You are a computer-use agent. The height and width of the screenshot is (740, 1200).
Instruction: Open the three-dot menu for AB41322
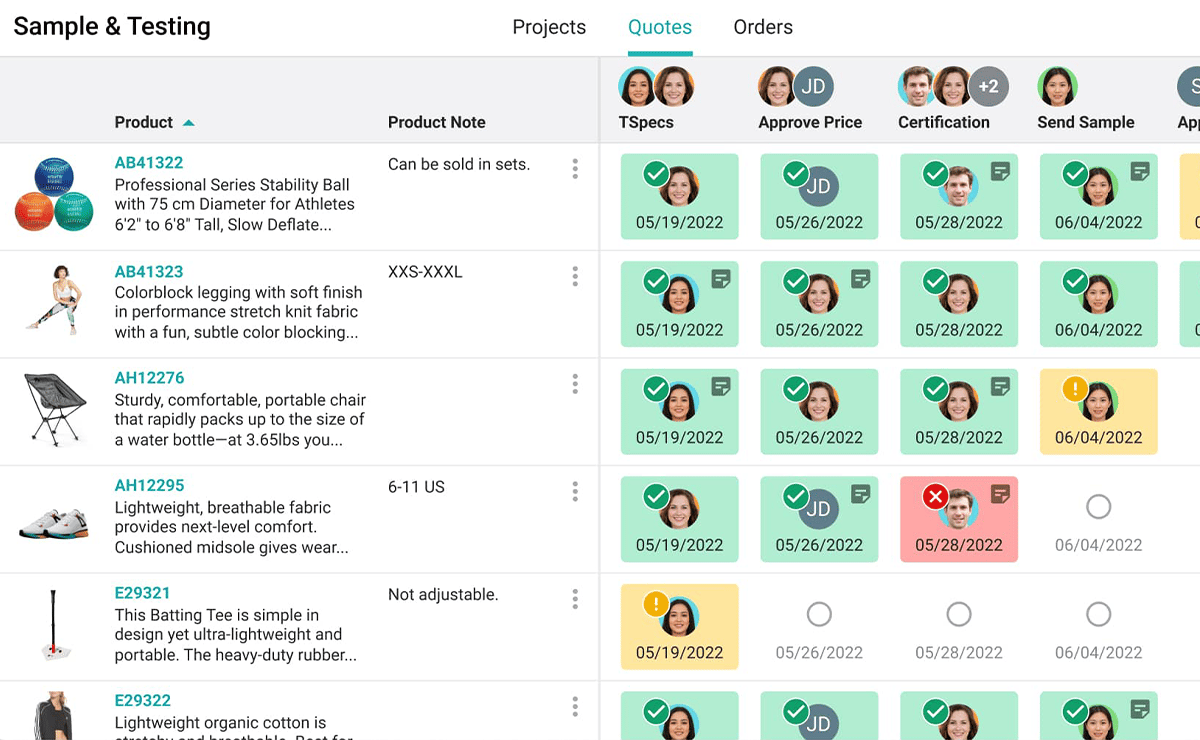coord(575,169)
